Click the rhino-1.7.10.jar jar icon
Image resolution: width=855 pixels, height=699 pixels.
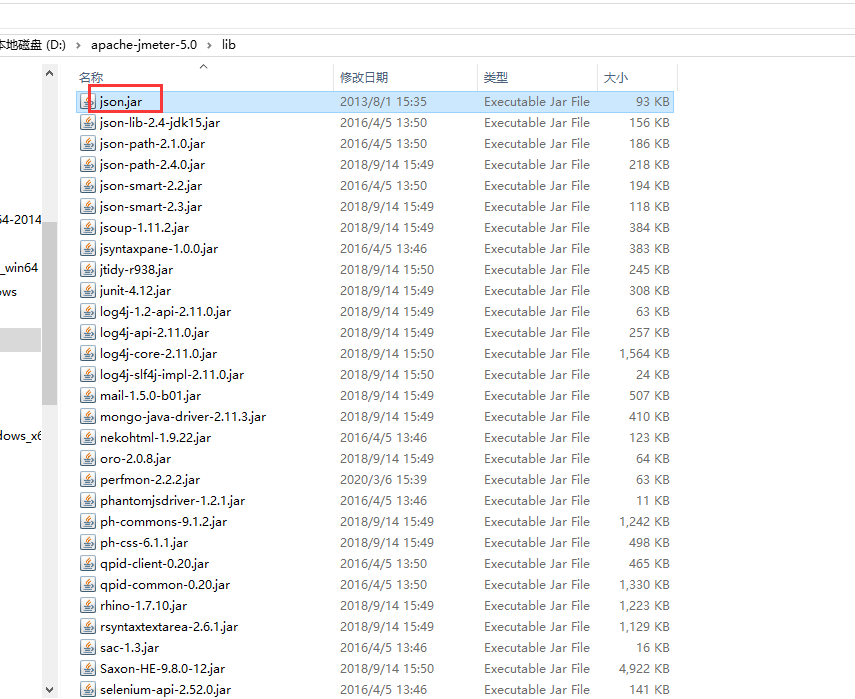[x=88, y=605]
